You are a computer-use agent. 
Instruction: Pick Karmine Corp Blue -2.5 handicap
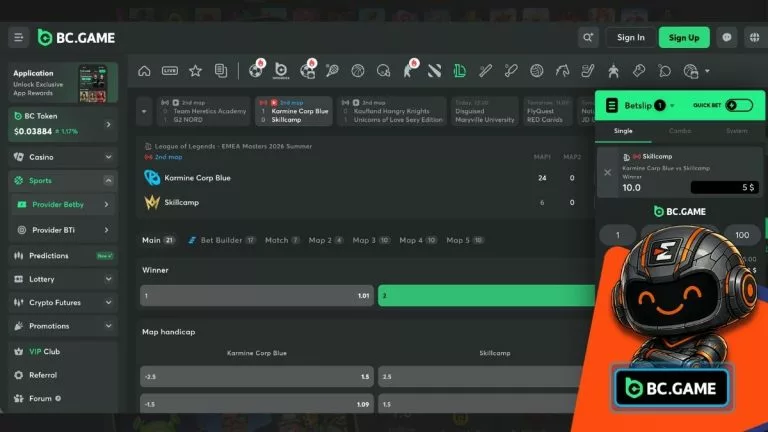[257, 377]
